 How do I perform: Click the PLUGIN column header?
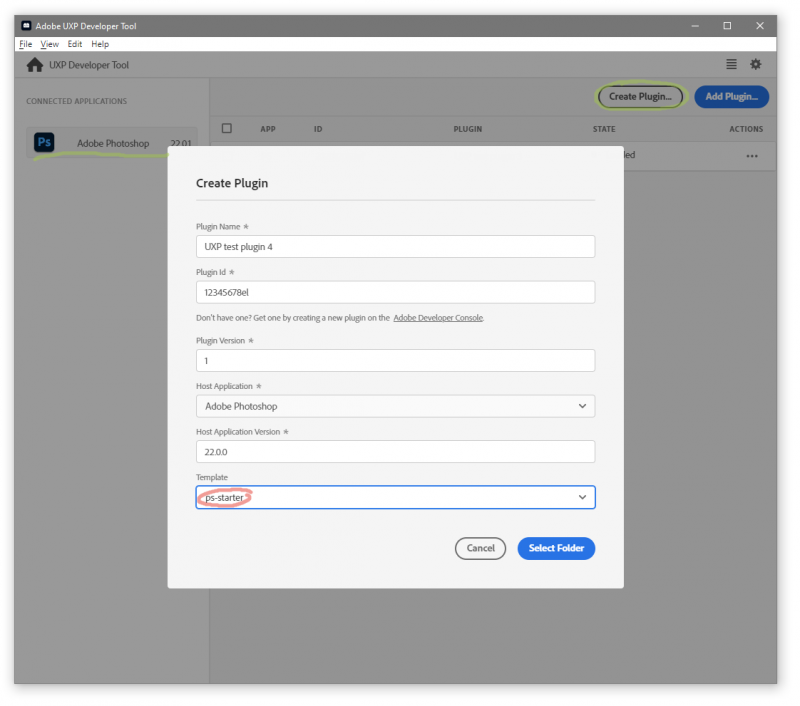(467, 129)
